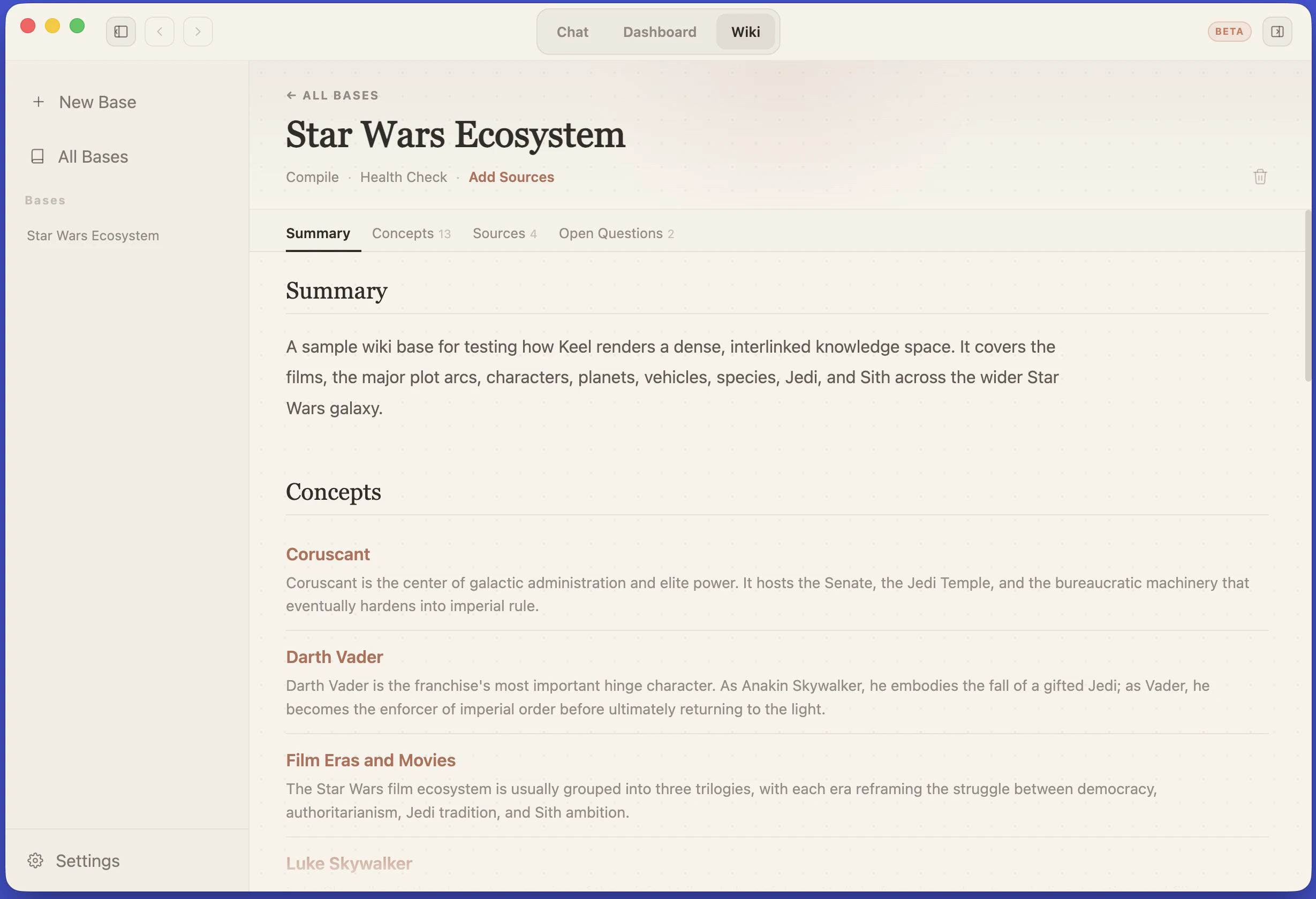Viewport: 1316px width, 899px height.
Task: Select Star Wars Ecosystem in the sidebar
Action: [93, 235]
